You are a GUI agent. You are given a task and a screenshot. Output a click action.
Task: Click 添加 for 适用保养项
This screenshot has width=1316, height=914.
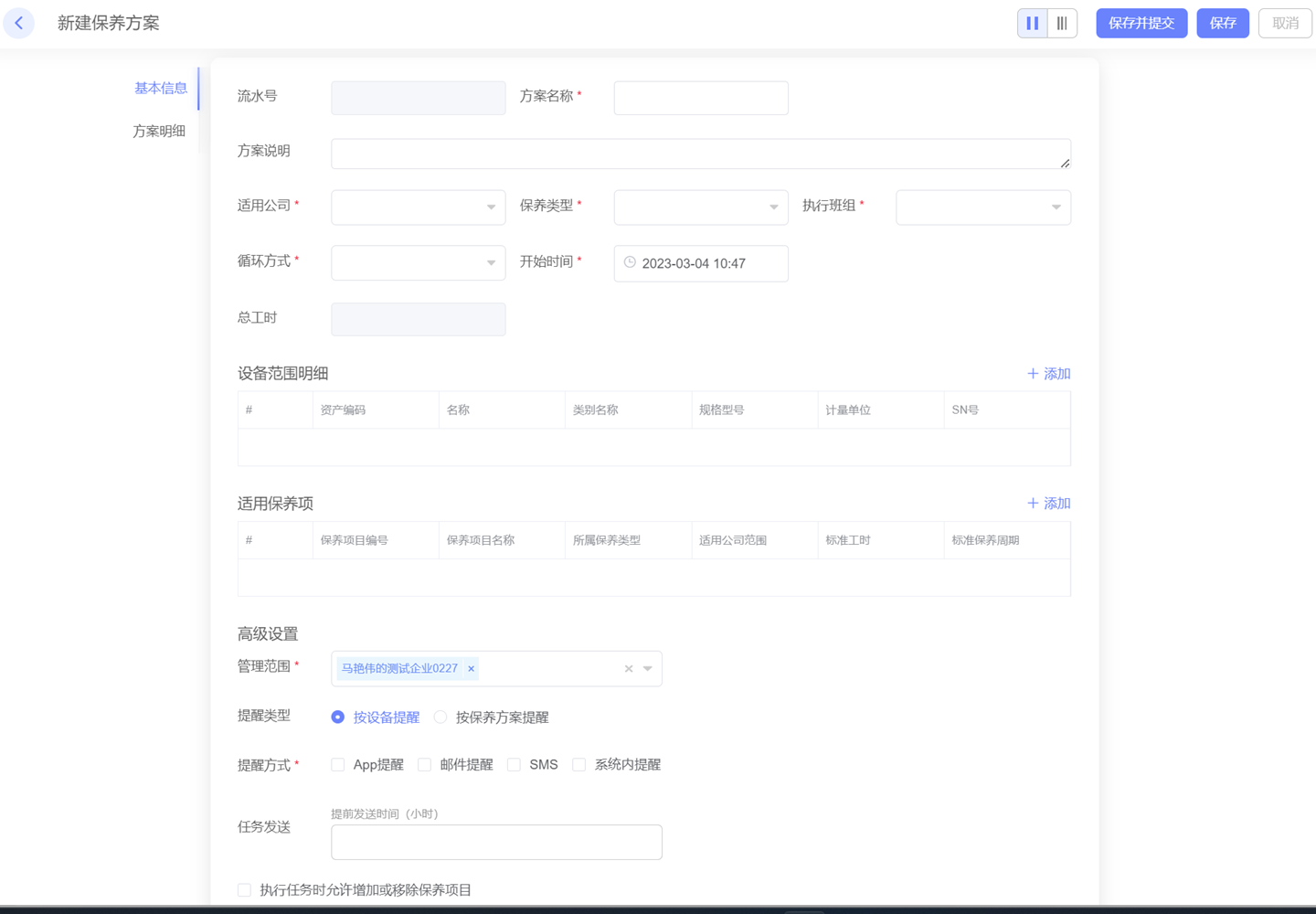(1048, 504)
